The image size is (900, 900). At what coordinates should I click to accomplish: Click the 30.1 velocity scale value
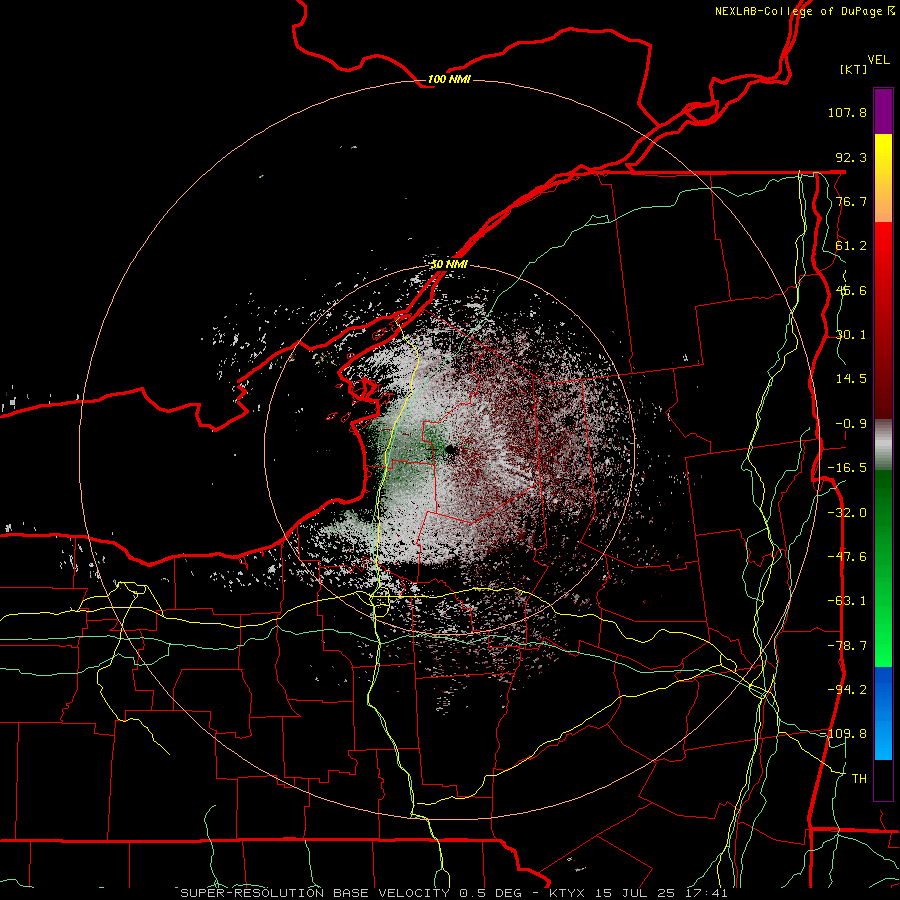(851, 335)
